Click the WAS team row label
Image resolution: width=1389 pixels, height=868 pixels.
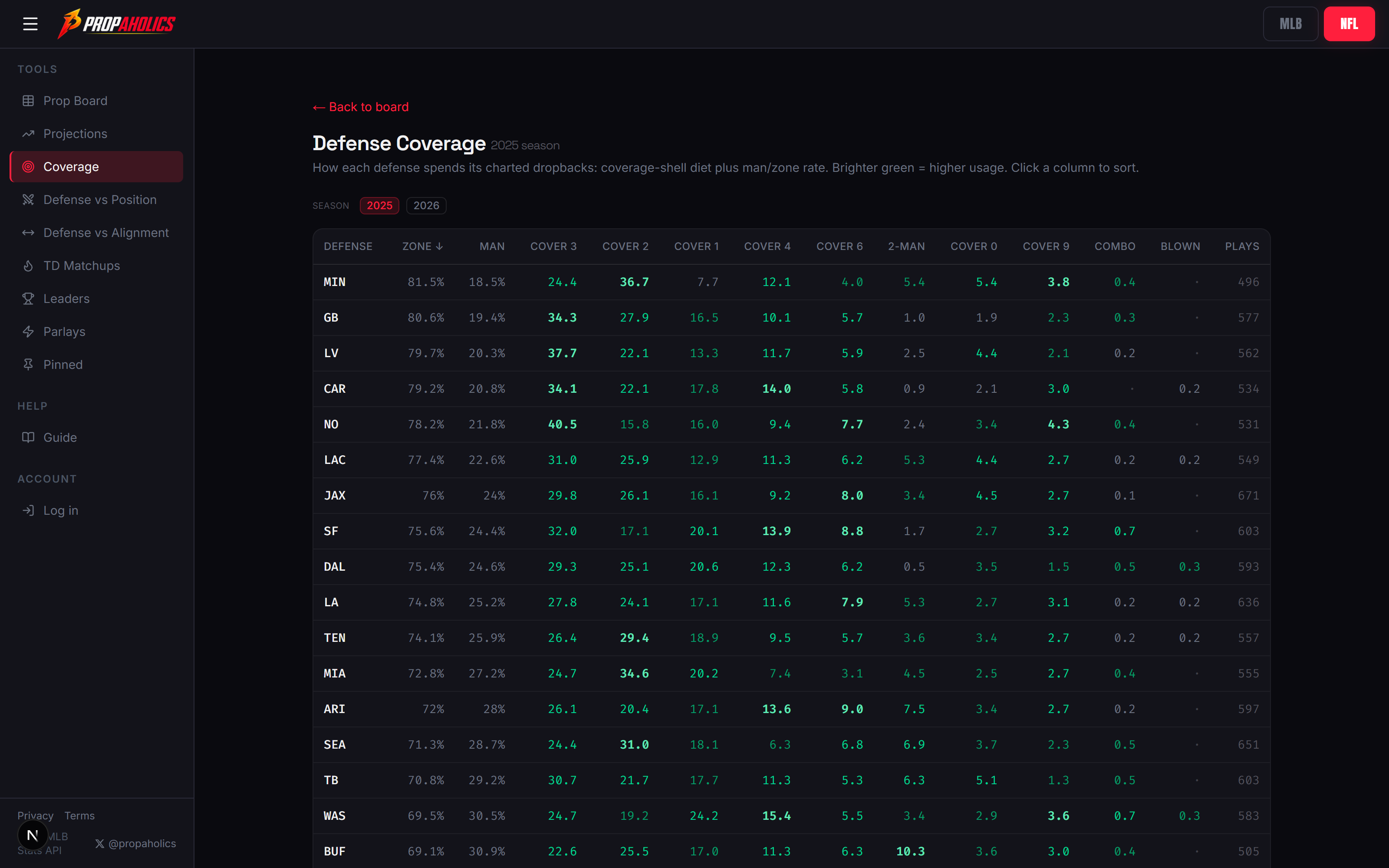[x=335, y=816]
